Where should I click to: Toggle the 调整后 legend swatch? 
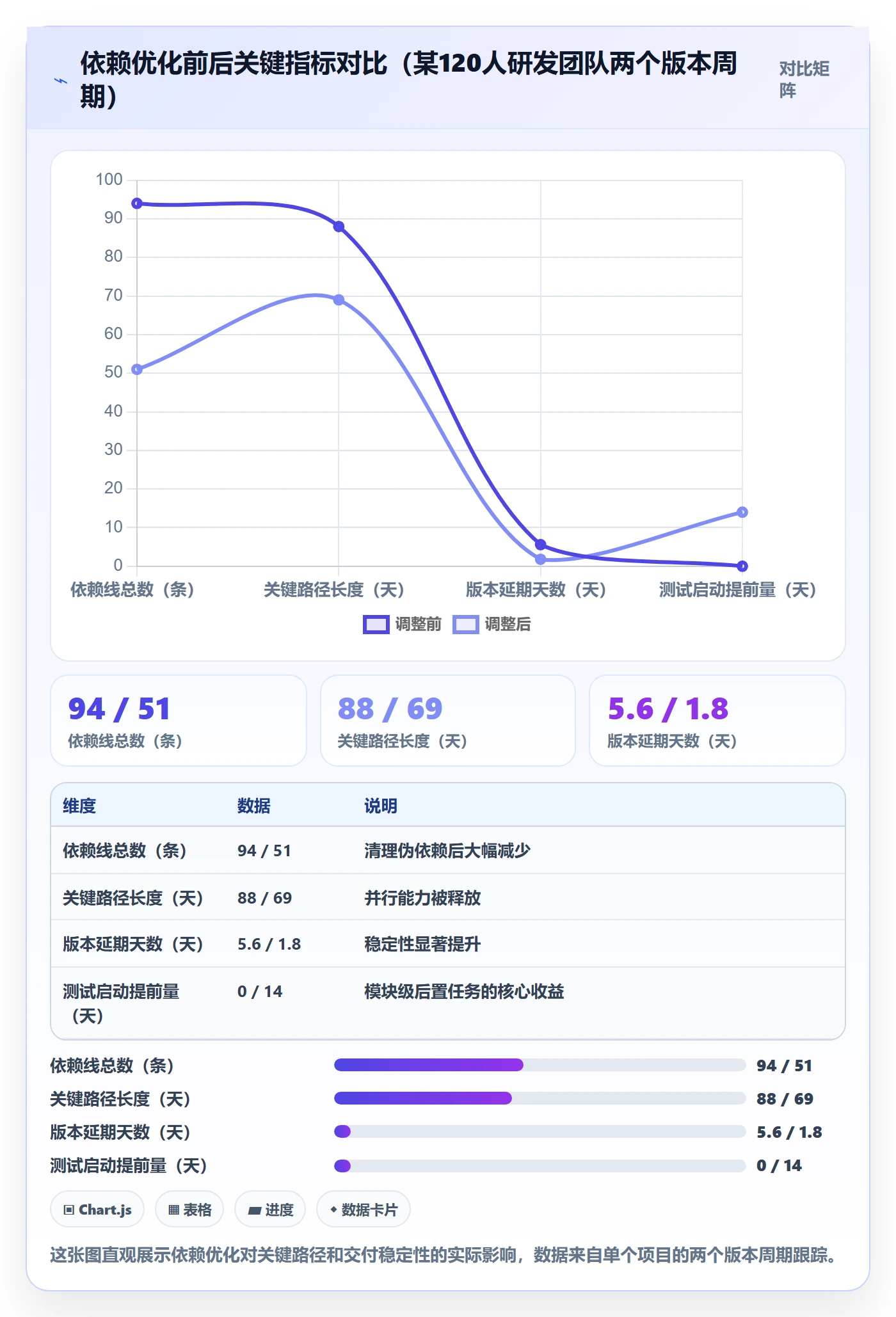click(x=465, y=624)
